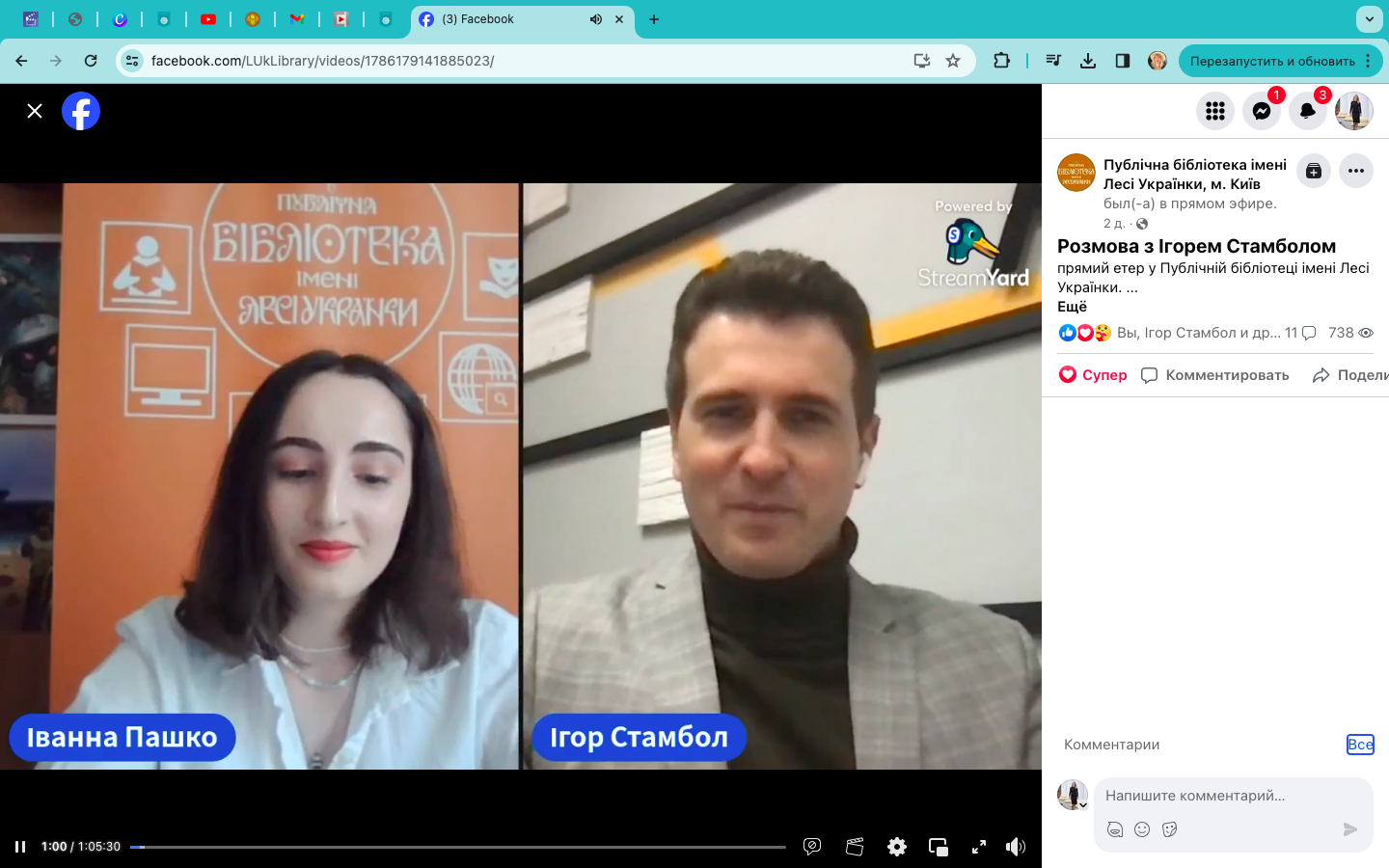Open Messenger chats icon

click(x=1261, y=111)
